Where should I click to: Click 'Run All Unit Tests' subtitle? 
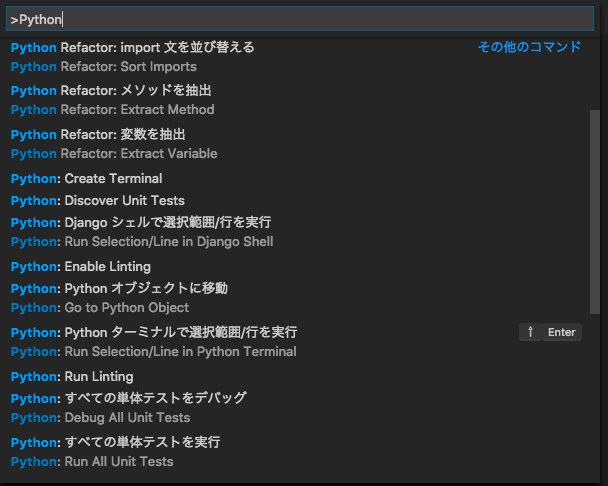(x=119, y=462)
